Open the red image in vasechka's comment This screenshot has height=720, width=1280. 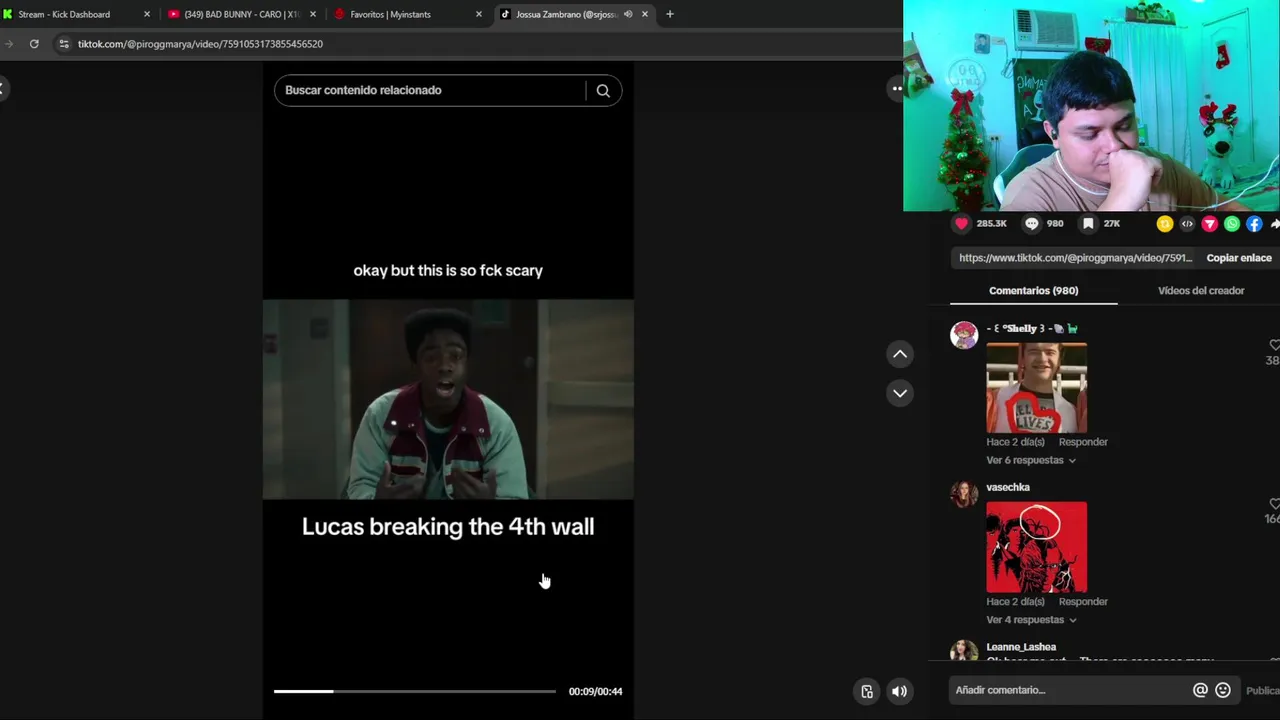pos(1036,547)
